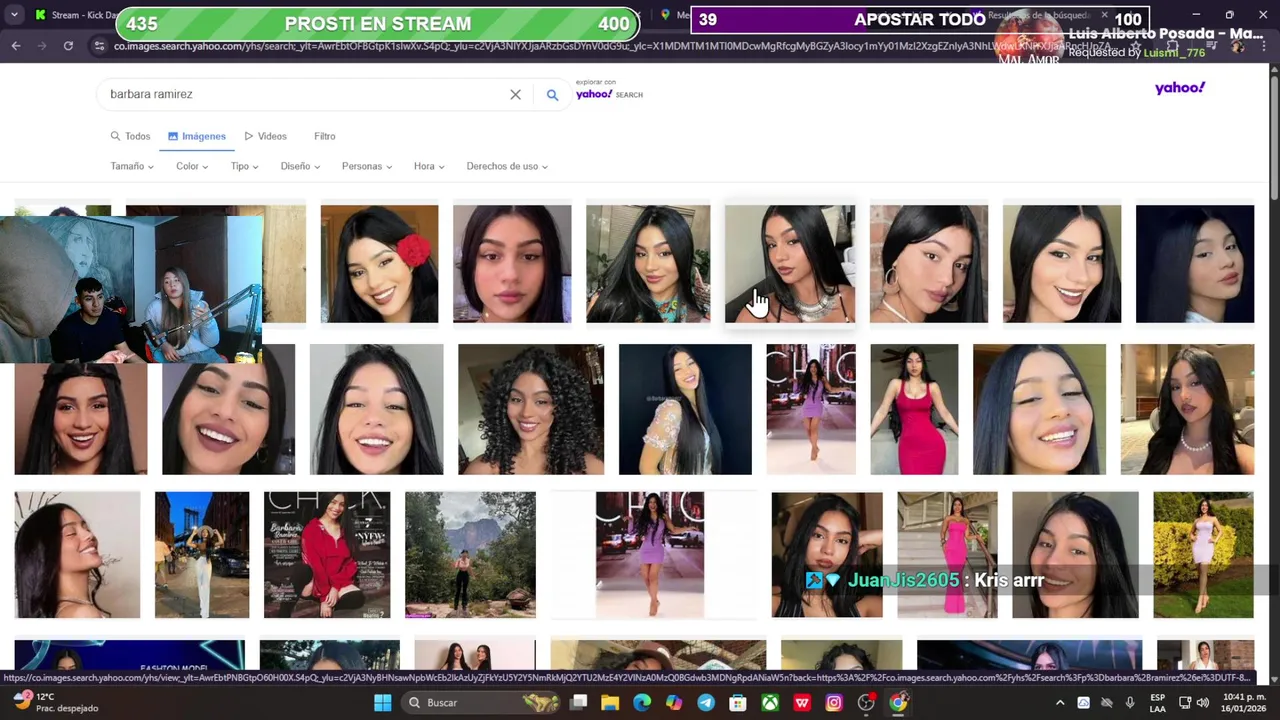Reload the page with the refresh icon
The height and width of the screenshot is (720, 1280).
pos(68,46)
